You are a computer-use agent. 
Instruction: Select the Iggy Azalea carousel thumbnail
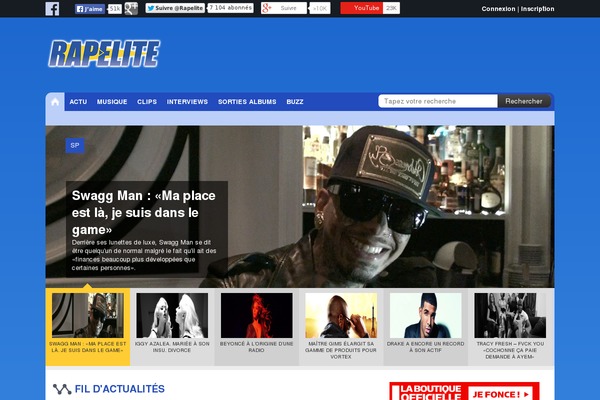pos(172,315)
